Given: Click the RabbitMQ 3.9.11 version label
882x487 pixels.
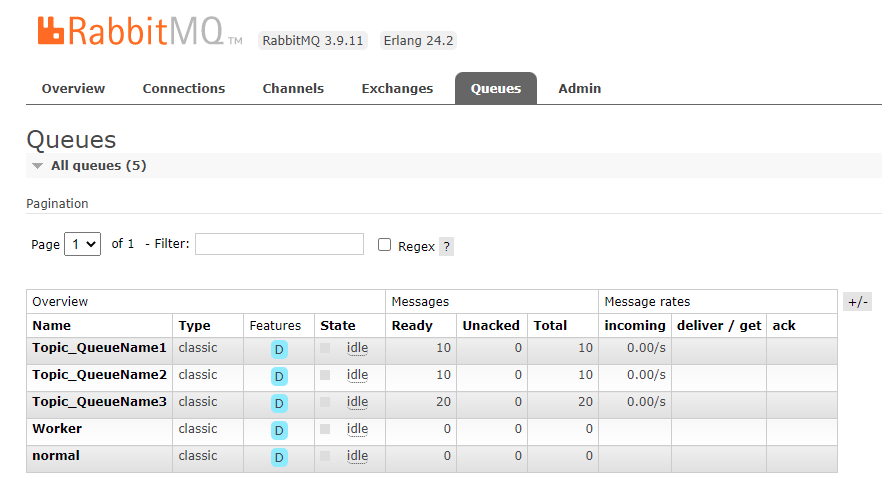Looking at the screenshot, I should pyautogui.click(x=313, y=40).
